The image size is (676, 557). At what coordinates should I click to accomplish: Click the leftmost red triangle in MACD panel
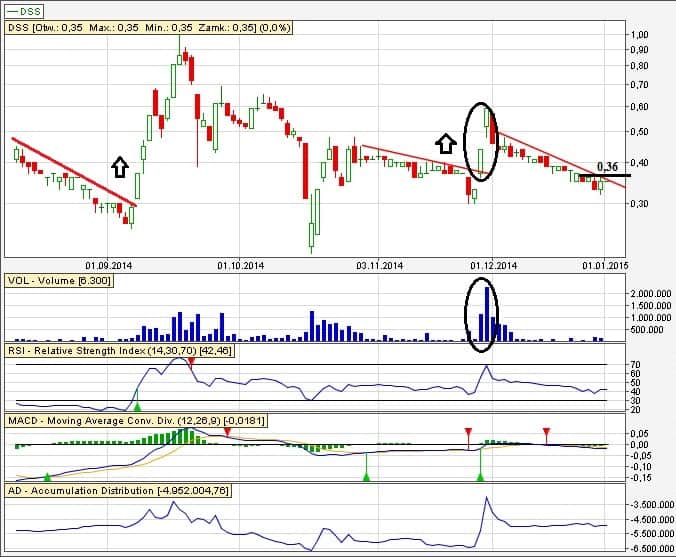click(x=227, y=432)
